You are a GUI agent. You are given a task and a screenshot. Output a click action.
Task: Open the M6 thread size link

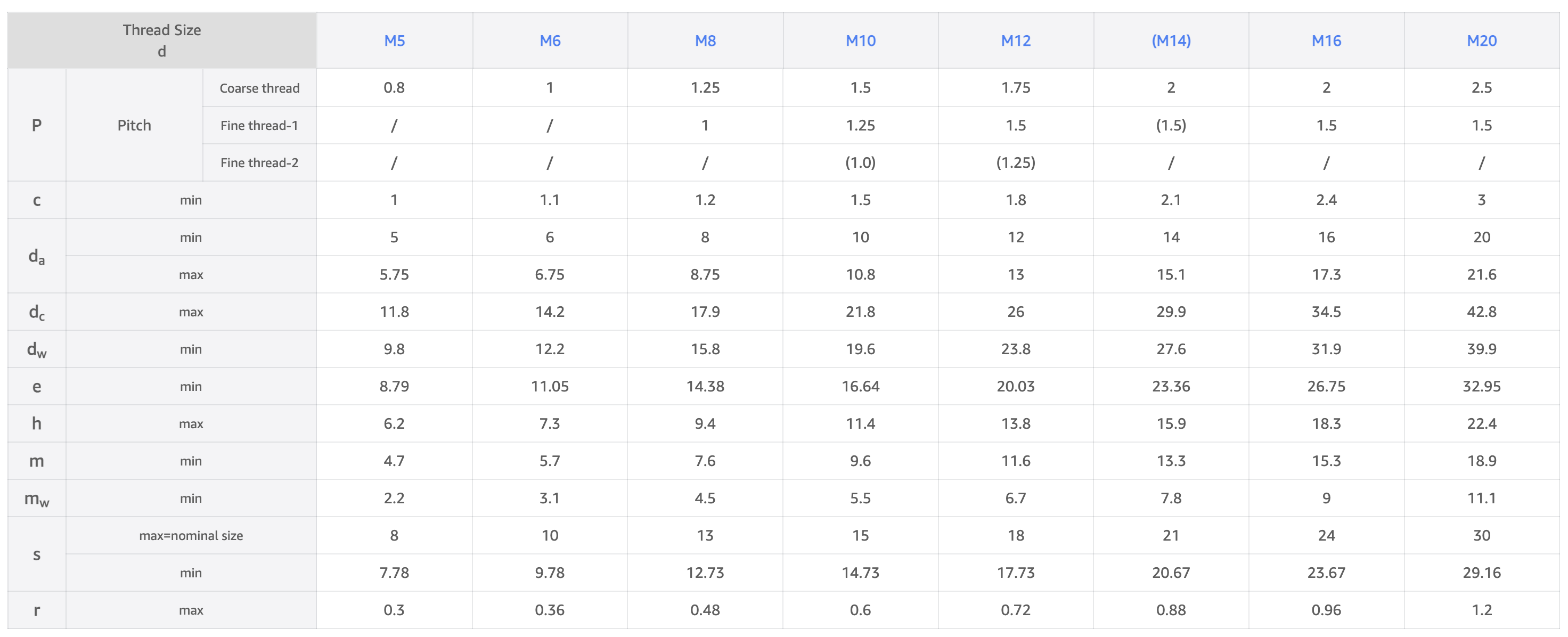(550, 41)
